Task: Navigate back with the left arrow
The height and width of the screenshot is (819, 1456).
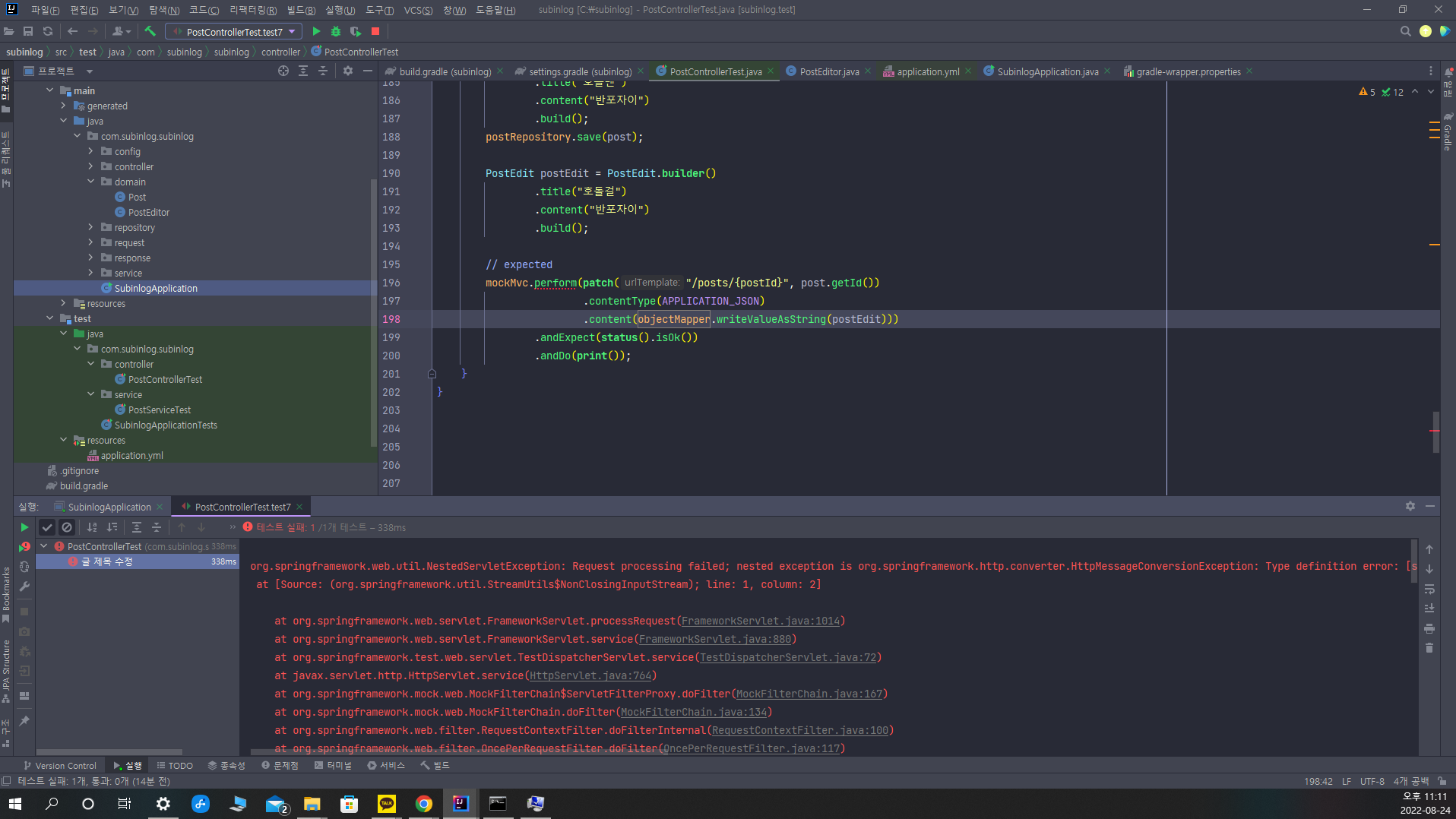Action: pos(73,31)
